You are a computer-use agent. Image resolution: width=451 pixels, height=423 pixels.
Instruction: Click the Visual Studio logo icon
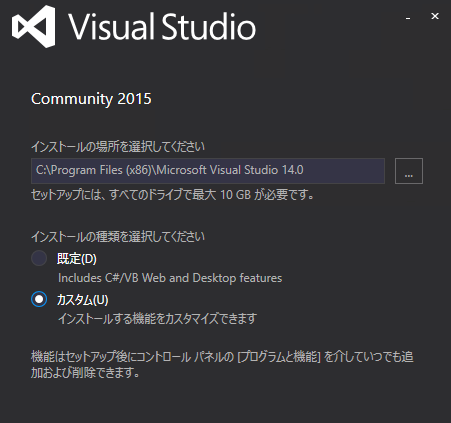[x=34, y=26]
